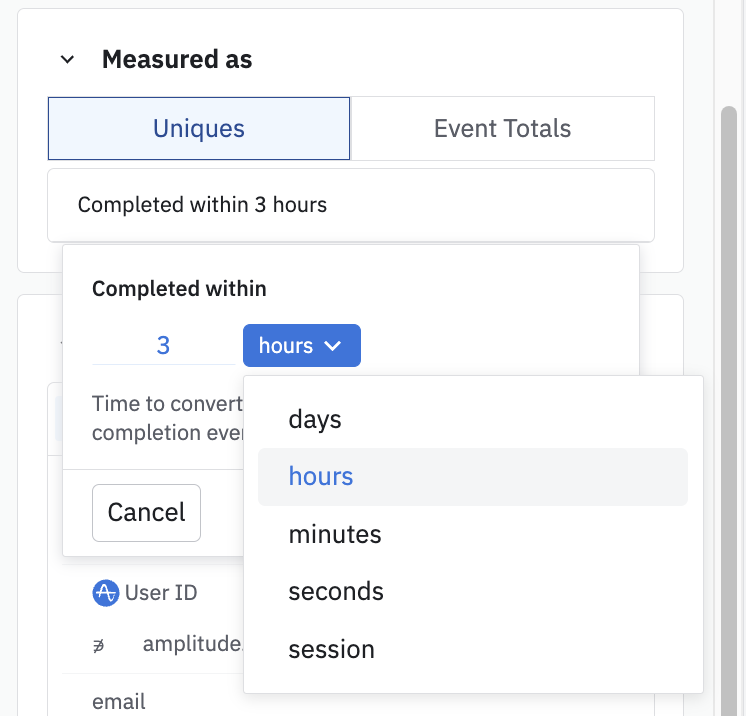Choose seconds as the time unit

(336, 591)
